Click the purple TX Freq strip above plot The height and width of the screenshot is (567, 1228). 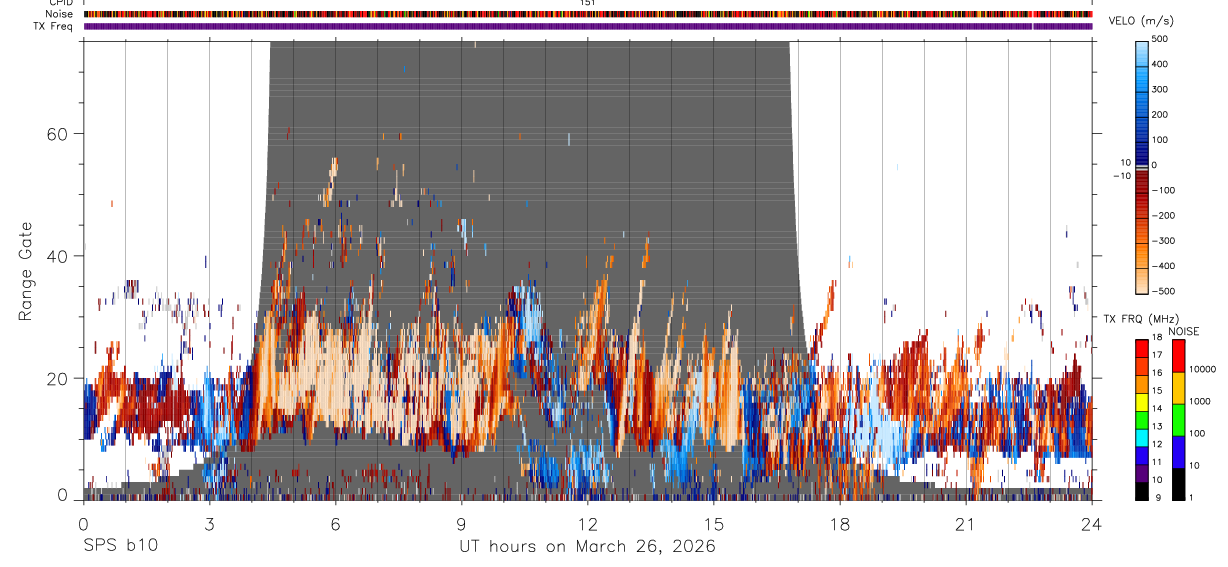(x=588, y=26)
